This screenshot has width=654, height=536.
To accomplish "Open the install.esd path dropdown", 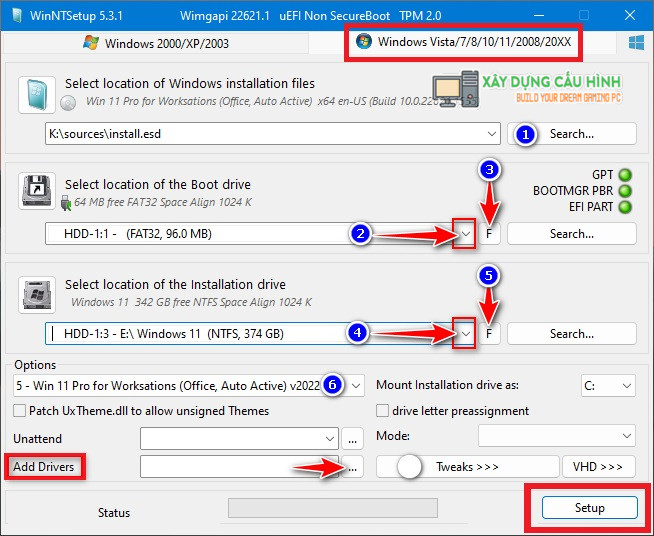I will tap(491, 134).
